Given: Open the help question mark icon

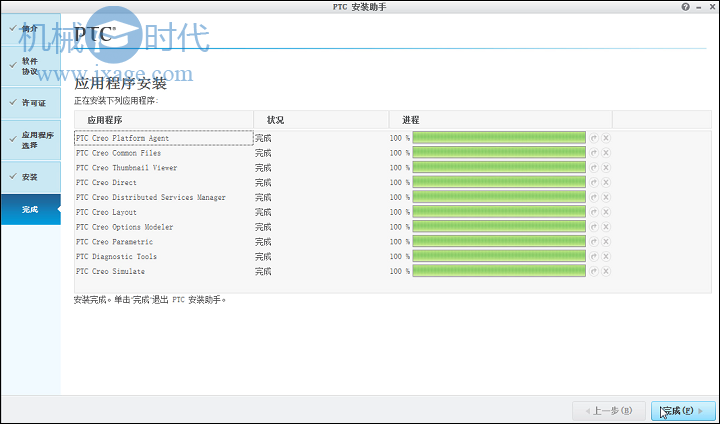Looking at the screenshot, I should coord(686,7).
